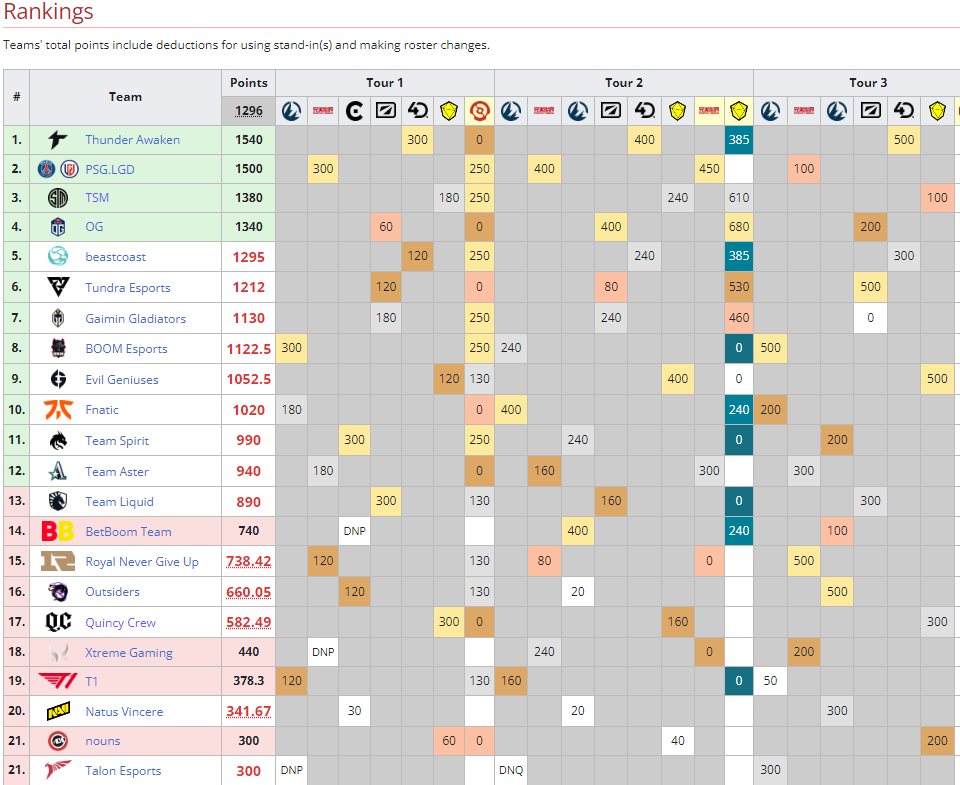Screen dimensions: 960x785
Task: Click the Outsiders team logo
Action: click(x=58, y=592)
